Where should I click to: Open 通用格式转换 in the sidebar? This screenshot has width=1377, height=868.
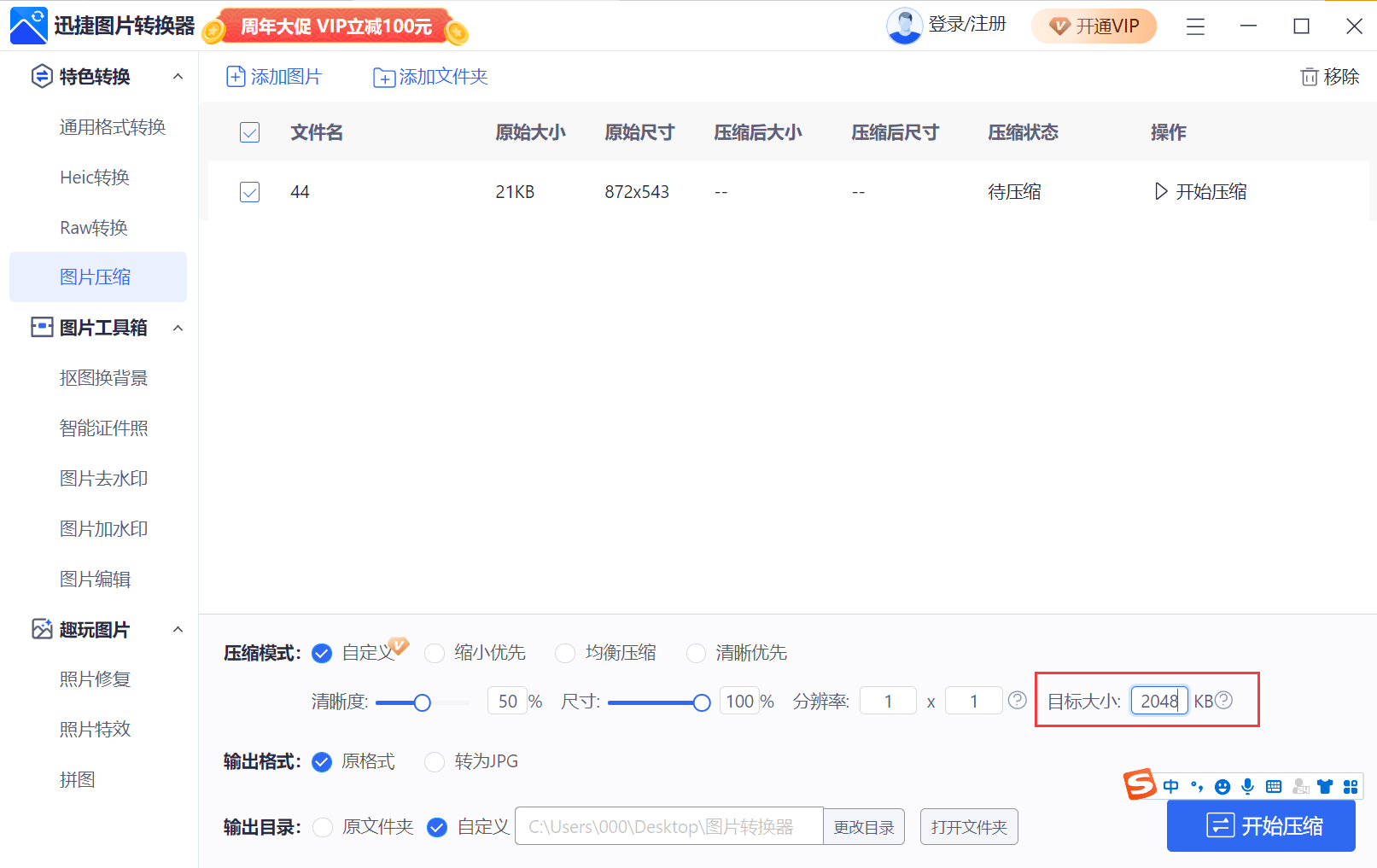pyautogui.click(x=112, y=127)
